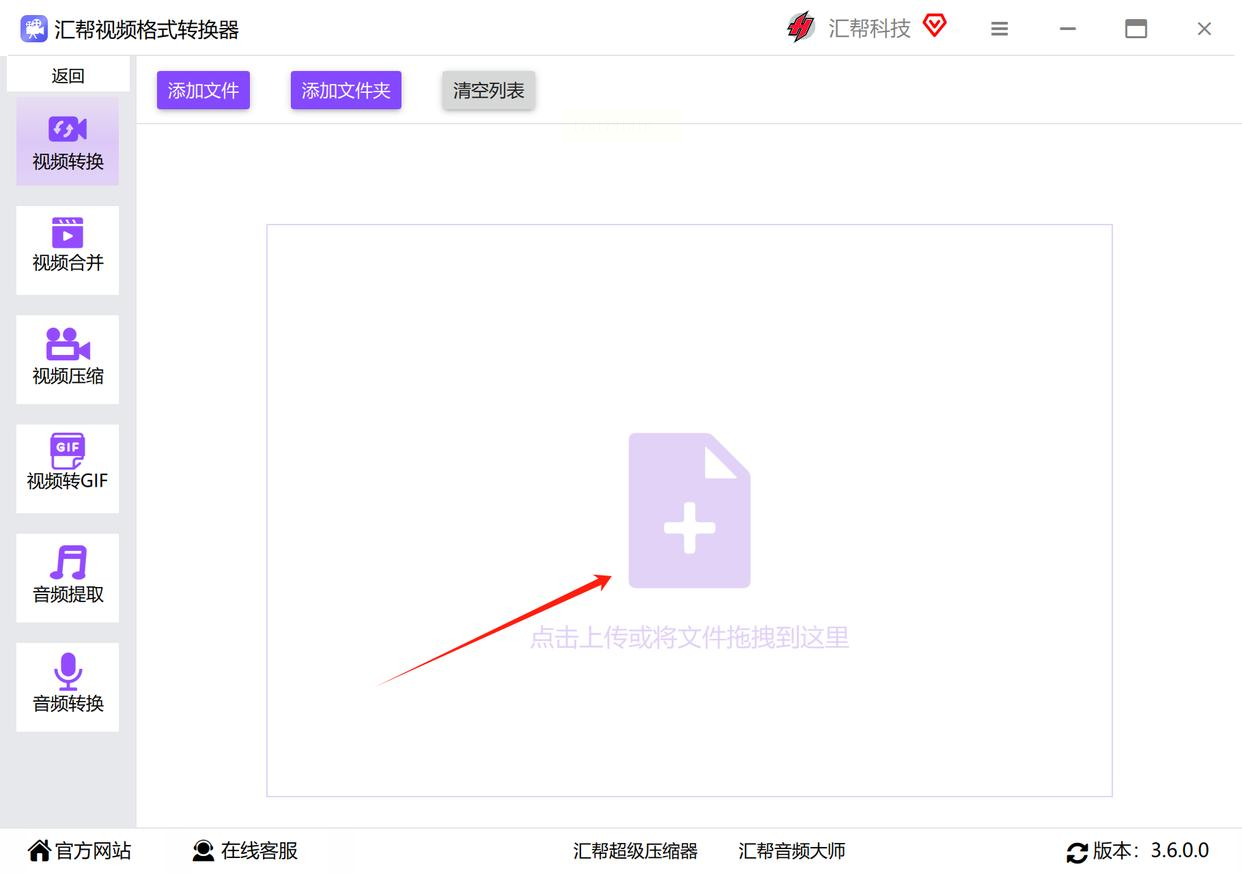Go back using 返回 button

pyautogui.click(x=68, y=75)
